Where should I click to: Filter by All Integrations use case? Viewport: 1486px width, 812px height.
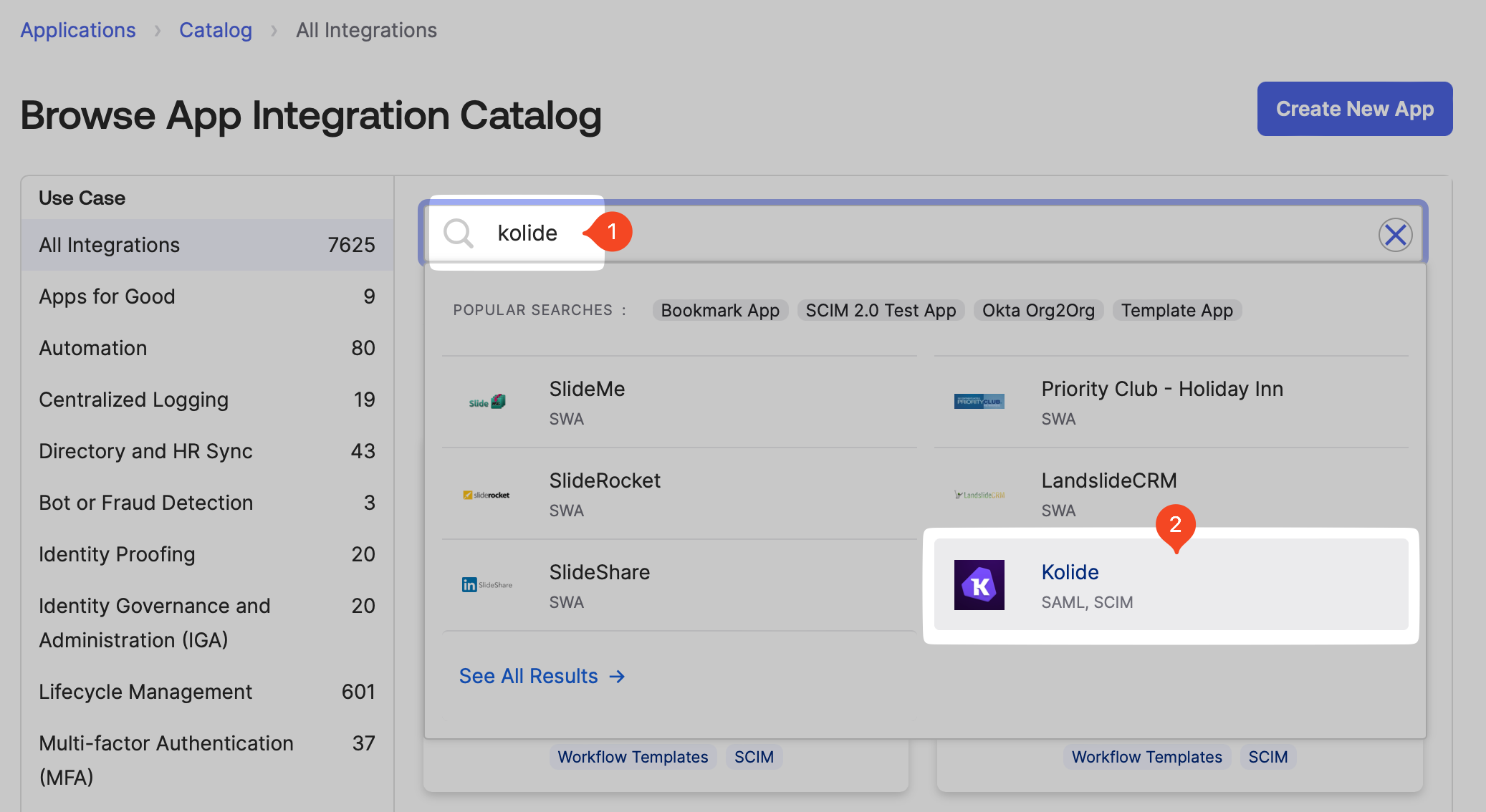tap(207, 245)
